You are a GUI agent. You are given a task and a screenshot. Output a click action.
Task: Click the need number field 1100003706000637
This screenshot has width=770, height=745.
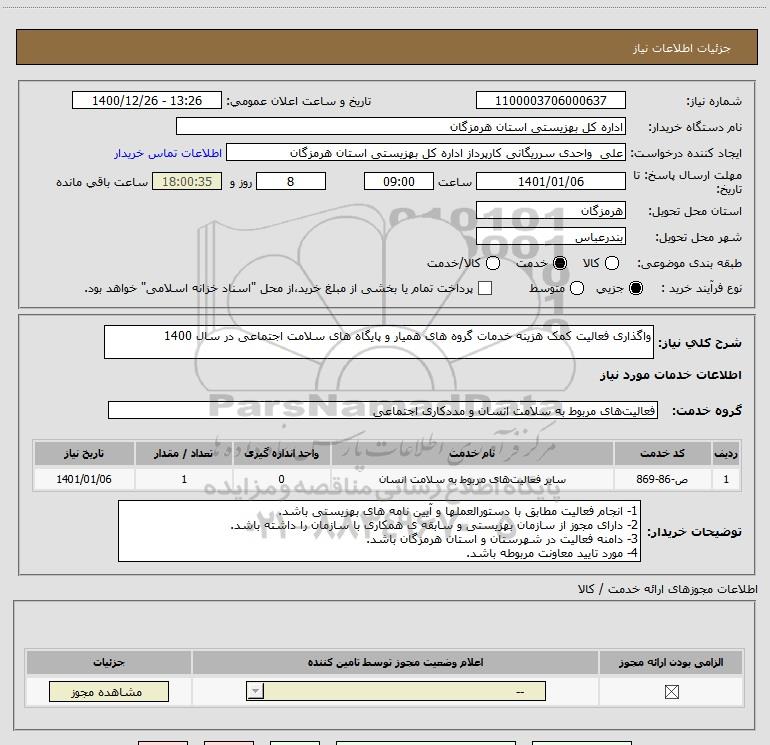click(x=550, y=101)
